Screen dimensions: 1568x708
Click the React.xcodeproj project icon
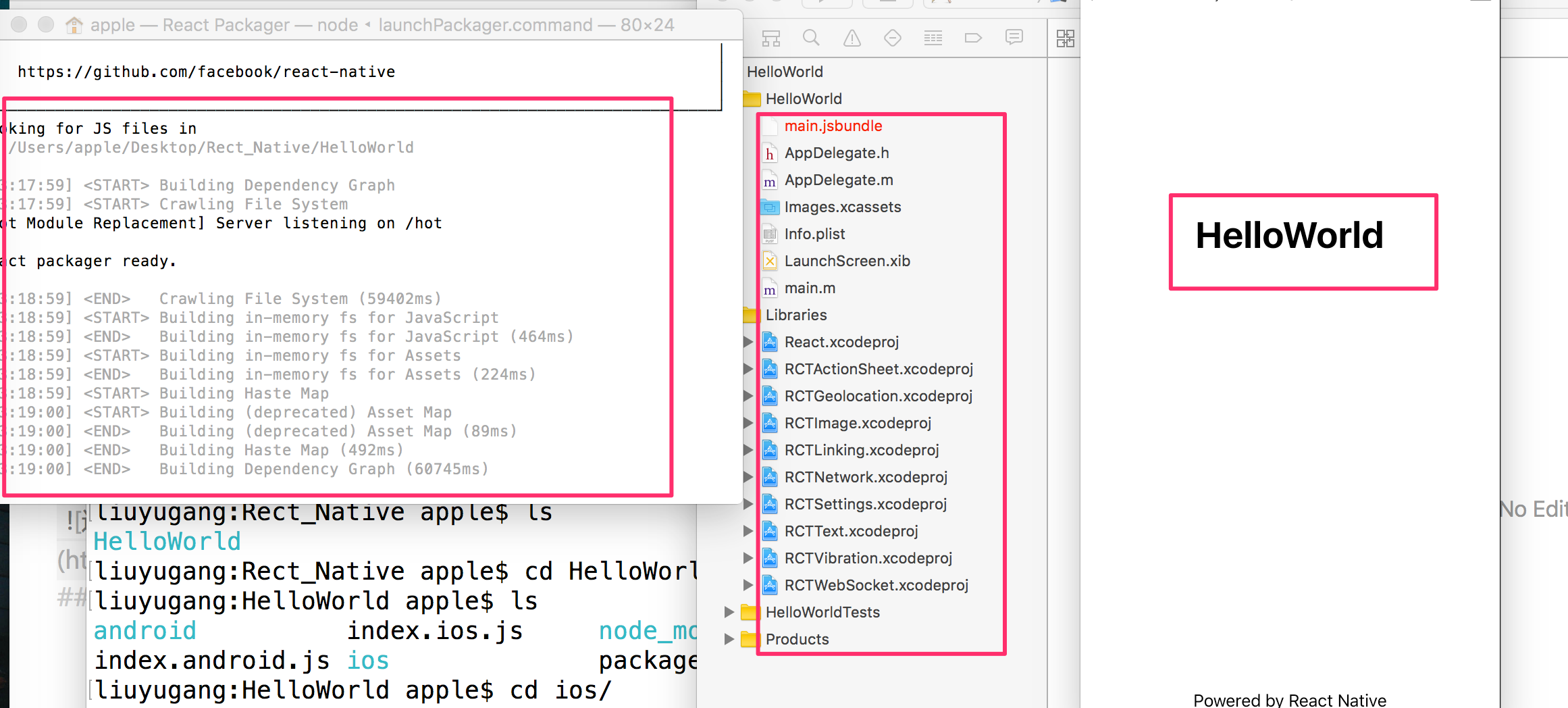click(x=770, y=342)
